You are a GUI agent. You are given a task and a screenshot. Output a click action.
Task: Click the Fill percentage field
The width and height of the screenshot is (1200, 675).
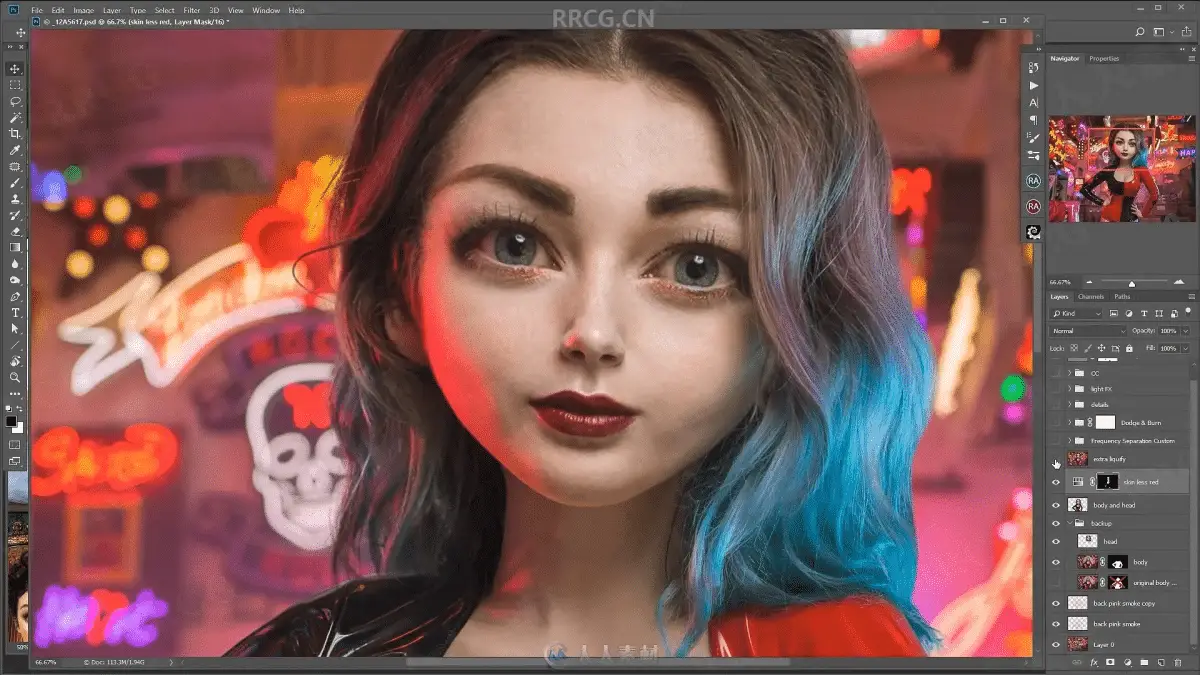[x=1169, y=348]
